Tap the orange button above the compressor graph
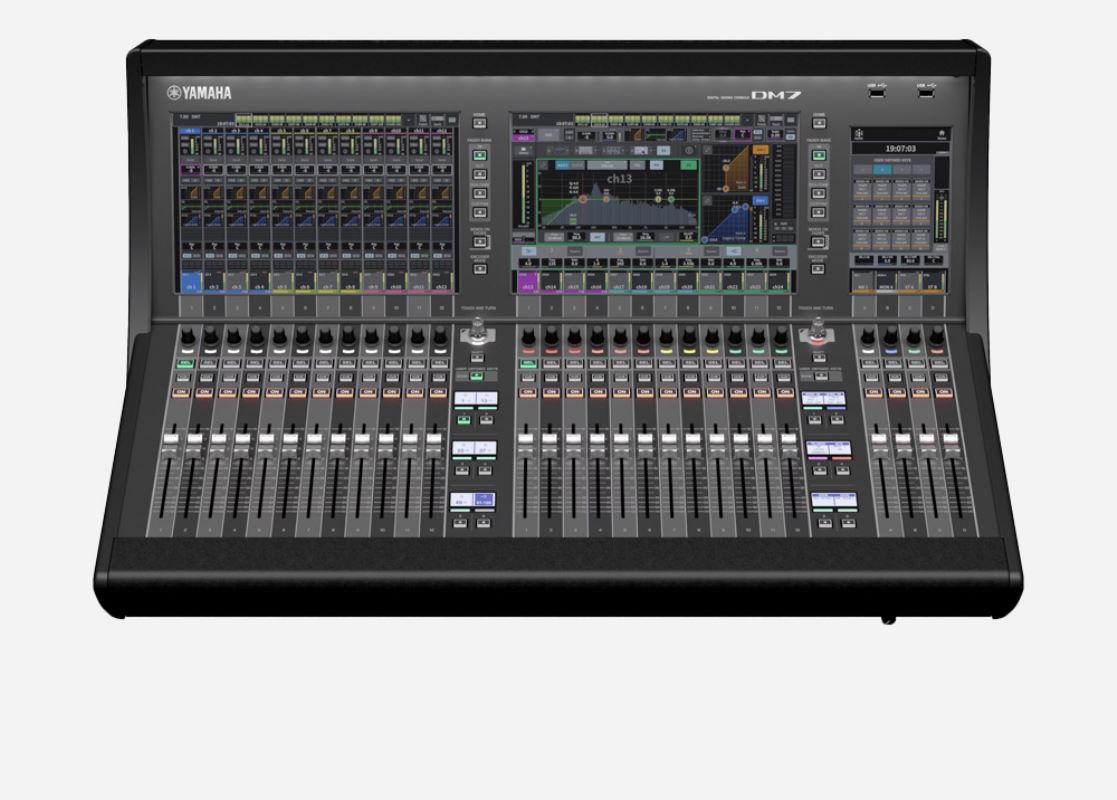The height and width of the screenshot is (800, 1117). pyautogui.click(x=760, y=150)
